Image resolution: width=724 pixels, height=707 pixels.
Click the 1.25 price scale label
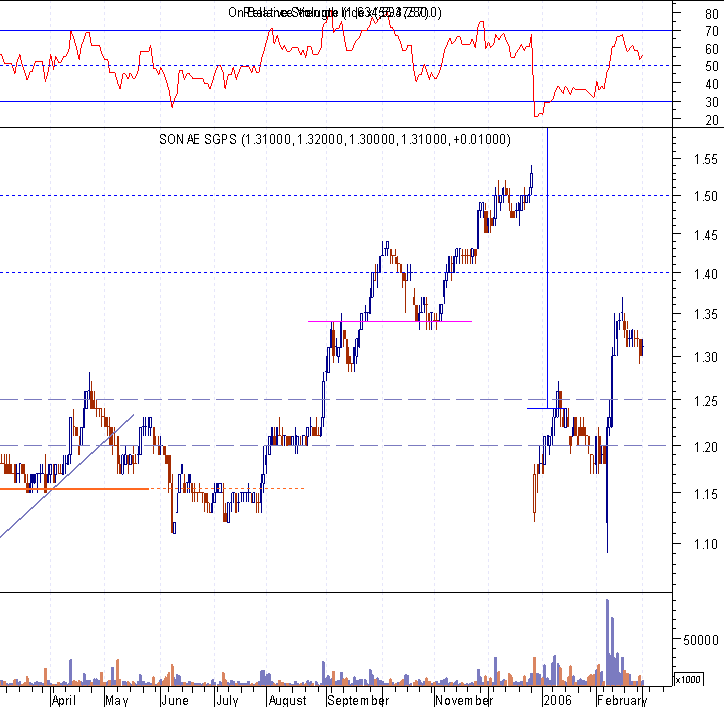tap(706, 401)
